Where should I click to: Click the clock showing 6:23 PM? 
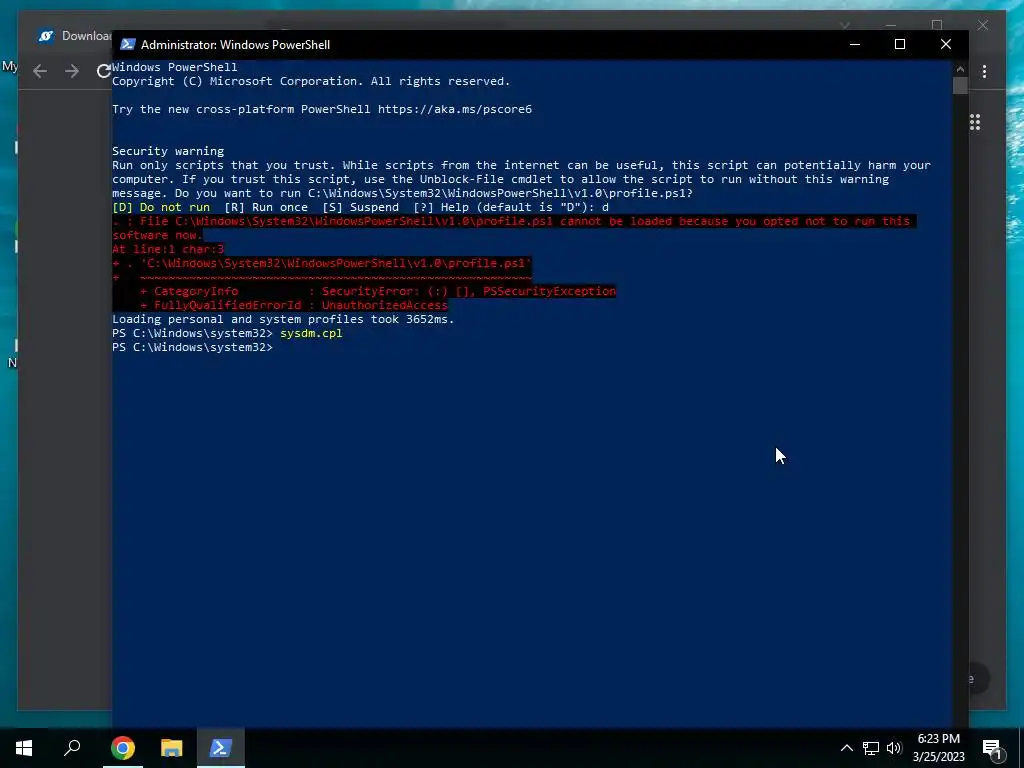(x=938, y=739)
